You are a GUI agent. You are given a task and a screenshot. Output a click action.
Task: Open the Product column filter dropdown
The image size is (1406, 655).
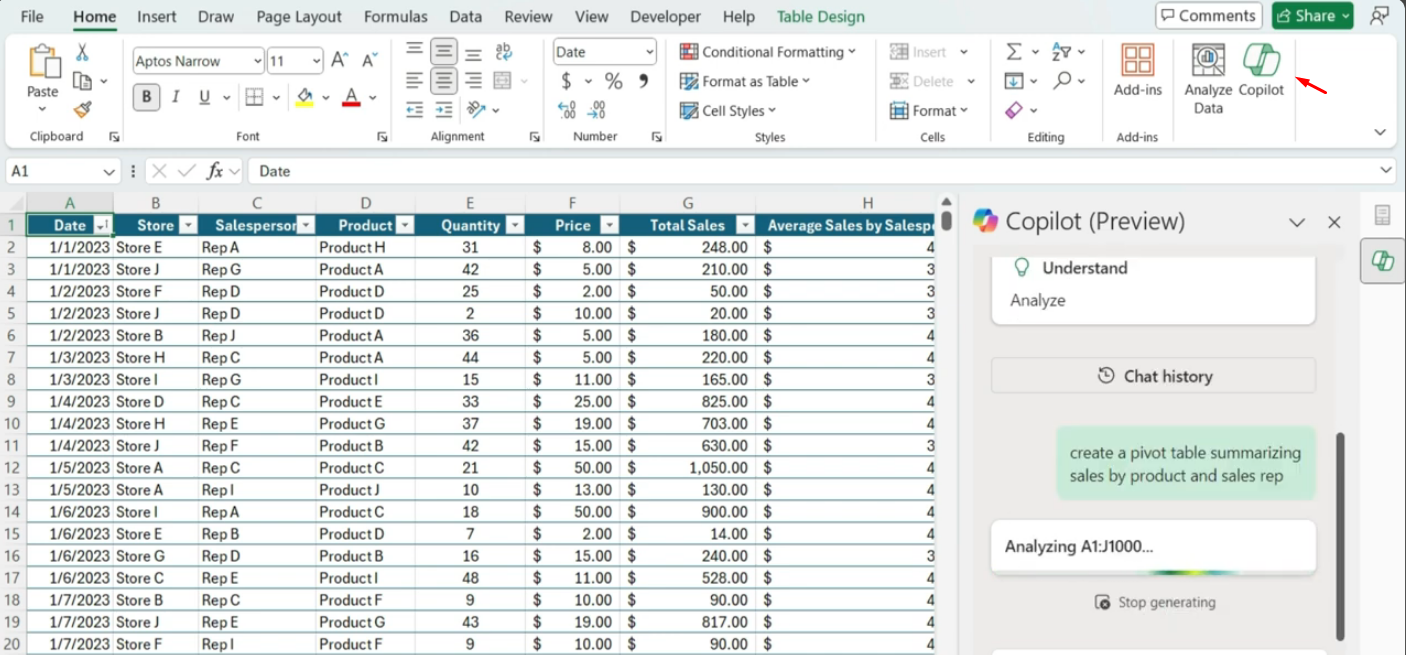pos(406,226)
